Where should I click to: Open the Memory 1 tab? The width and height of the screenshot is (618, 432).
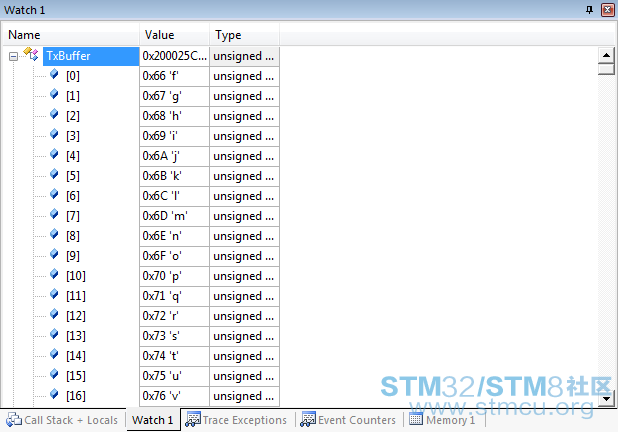[442, 420]
